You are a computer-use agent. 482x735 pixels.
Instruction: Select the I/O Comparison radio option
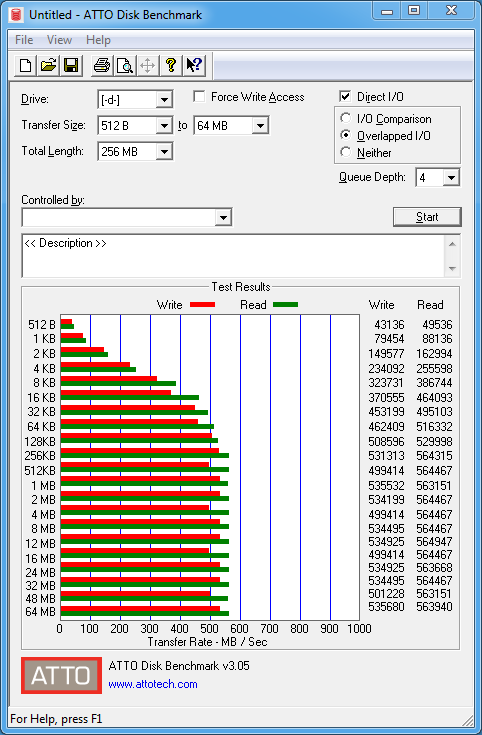click(346, 118)
